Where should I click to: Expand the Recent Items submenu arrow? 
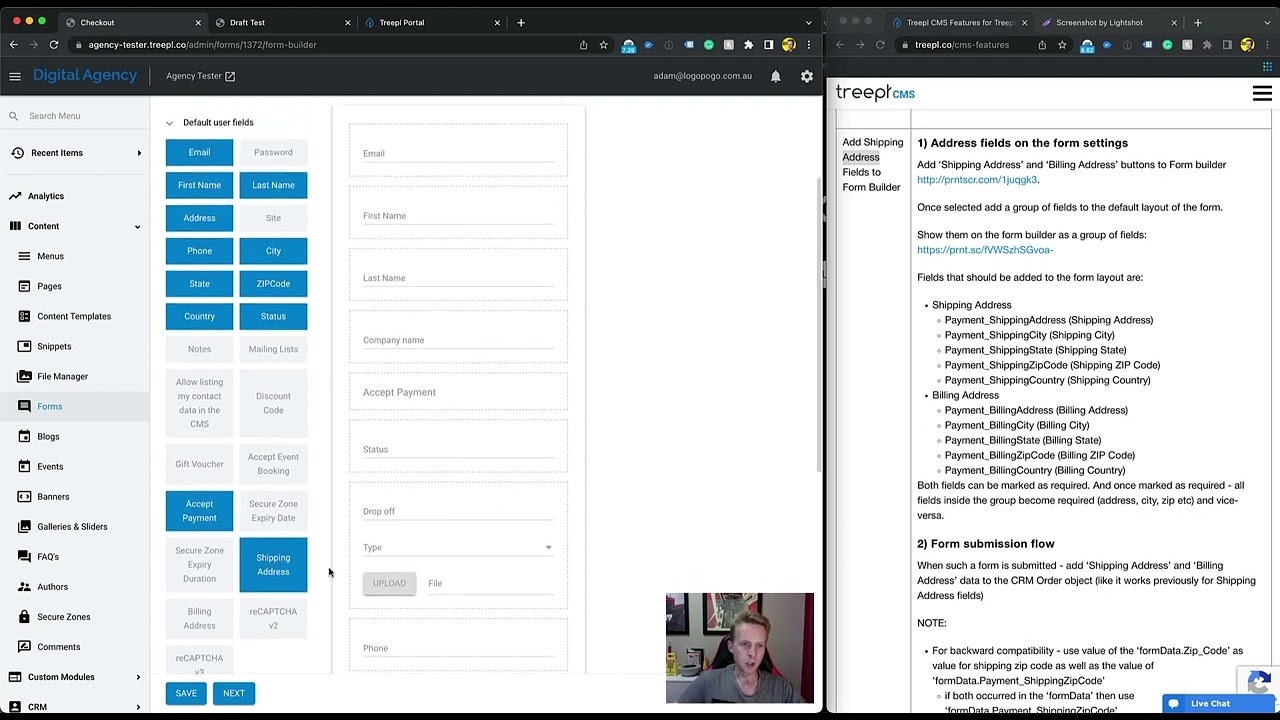[139, 153]
